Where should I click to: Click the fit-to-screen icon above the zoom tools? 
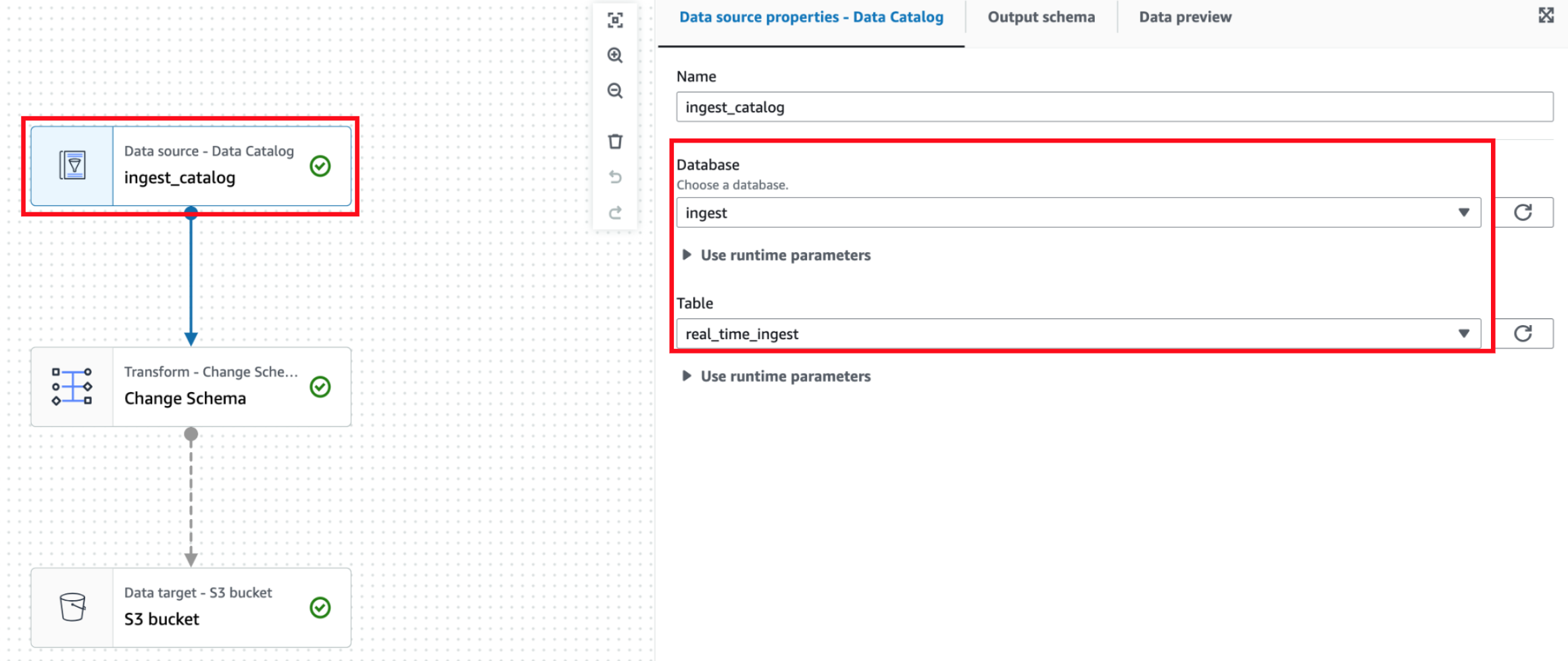pyautogui.click(x=615, y=21)
